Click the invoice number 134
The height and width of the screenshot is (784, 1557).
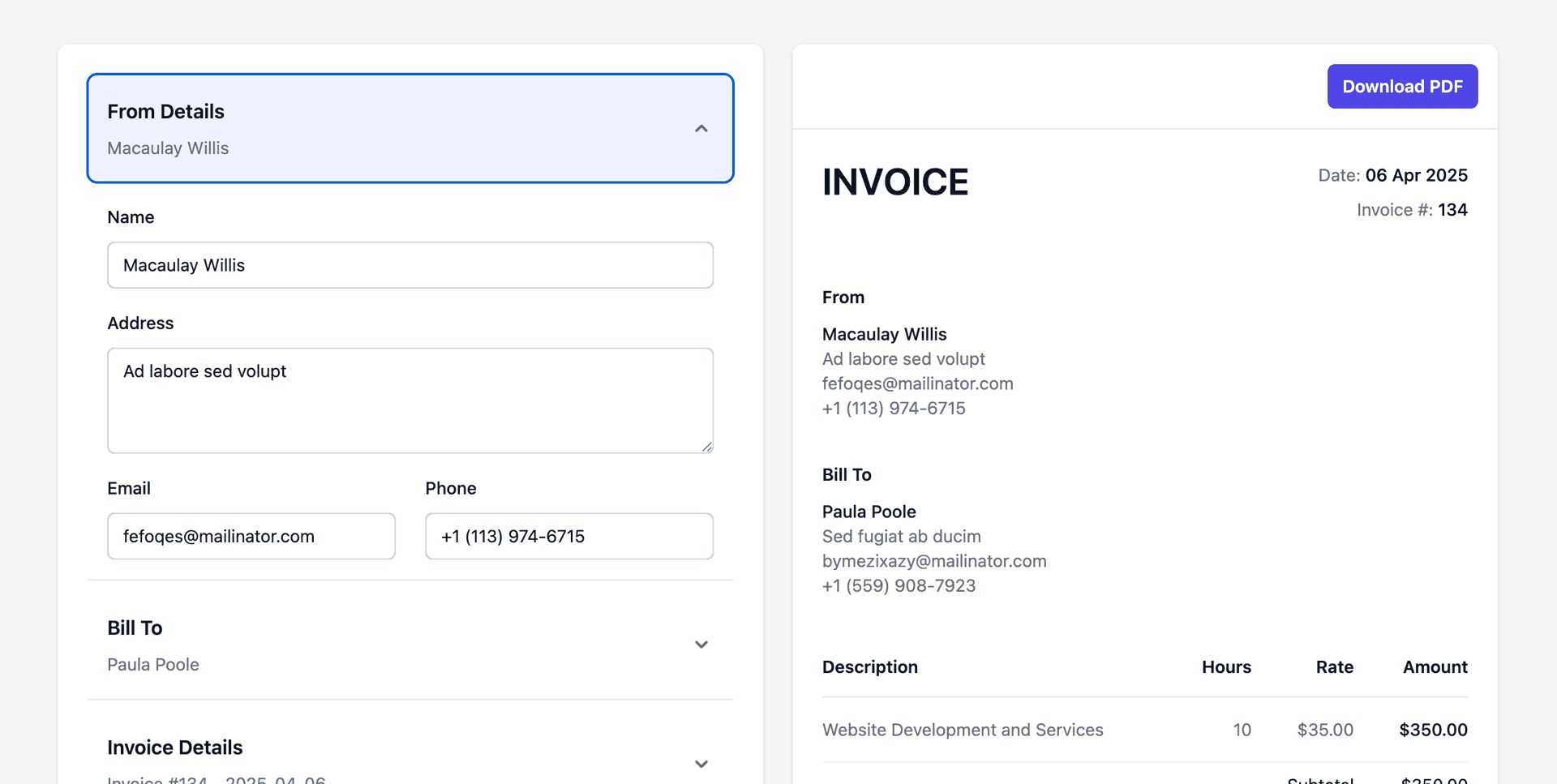(x=1454, y=209)
